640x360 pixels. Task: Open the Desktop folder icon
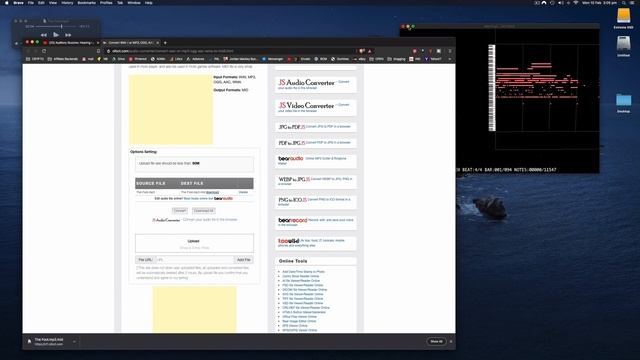pos(623,103)
